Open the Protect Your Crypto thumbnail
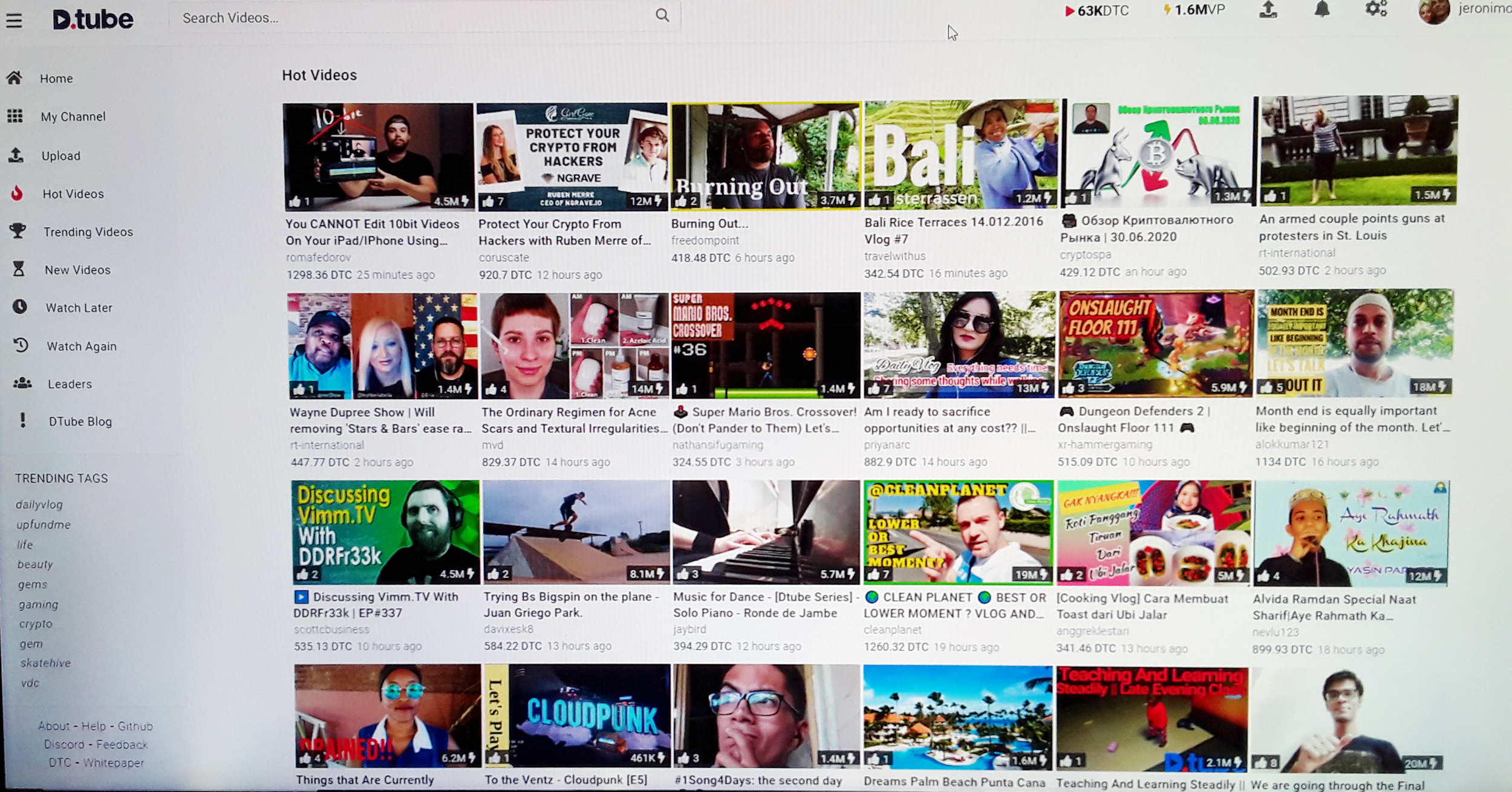This screenshot has height=792, width=1512. 572,156
